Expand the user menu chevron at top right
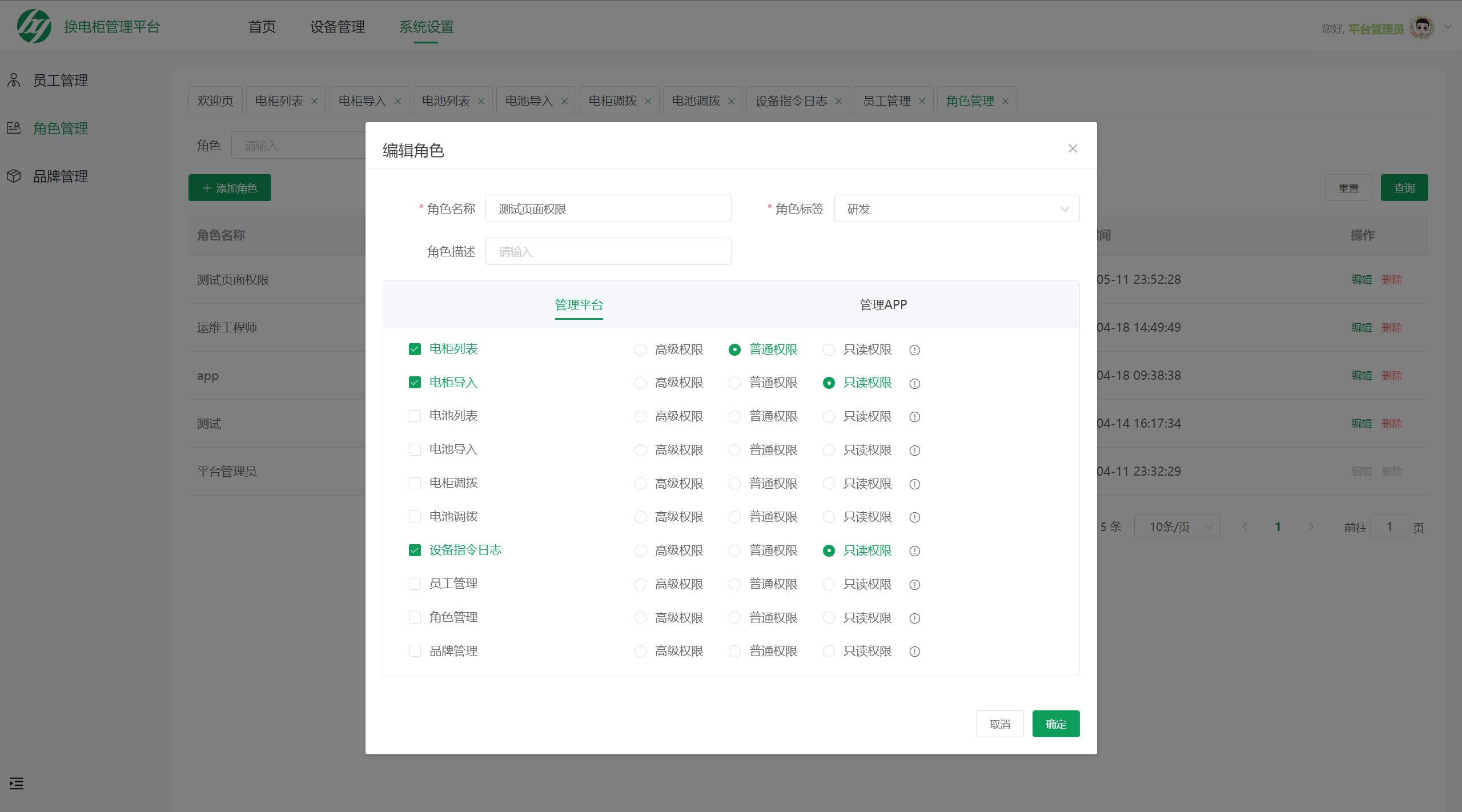1462x812 pixels. [x=1447, y=26]
